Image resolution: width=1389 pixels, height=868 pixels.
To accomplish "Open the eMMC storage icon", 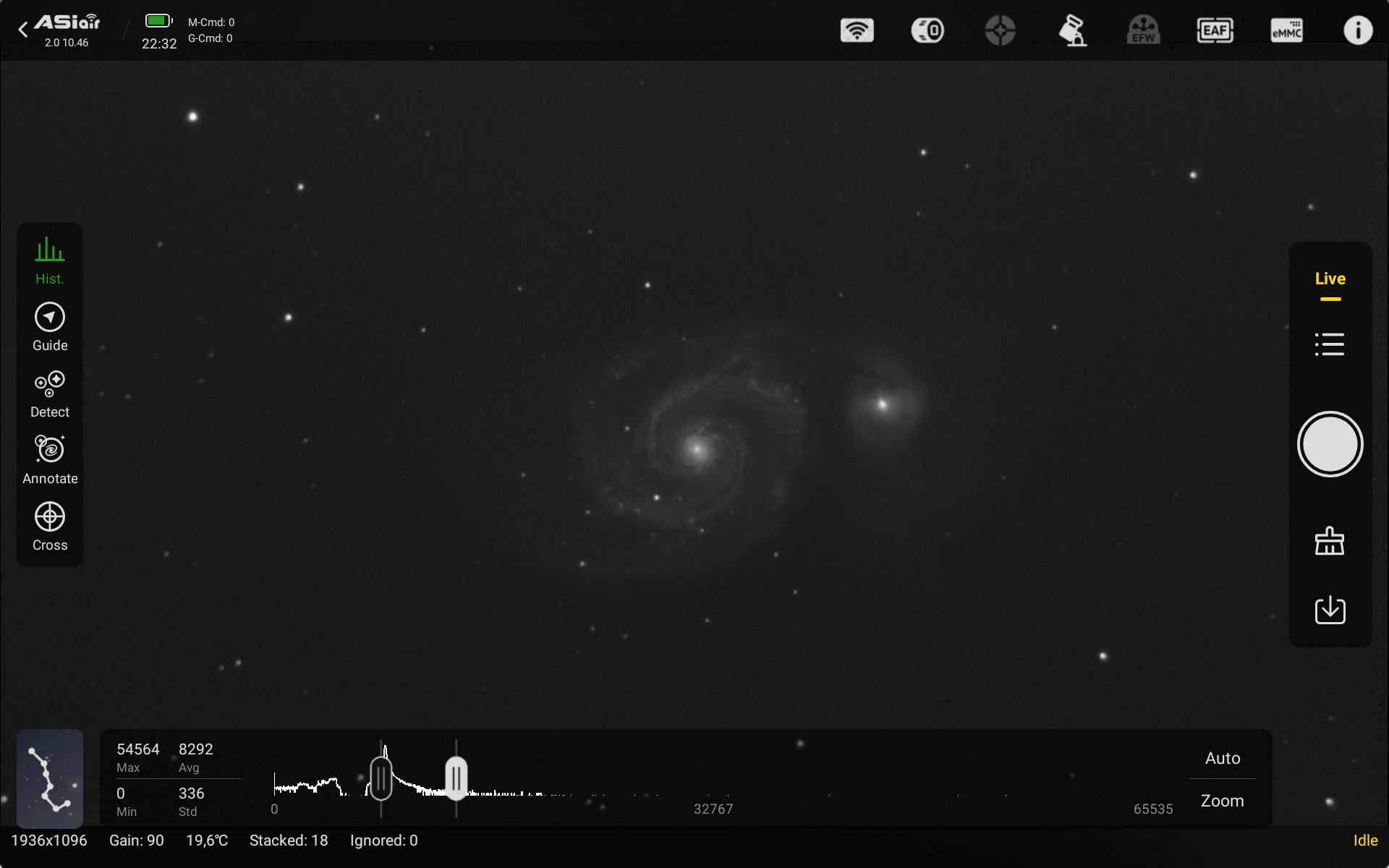I will [x=1286, y=30].
